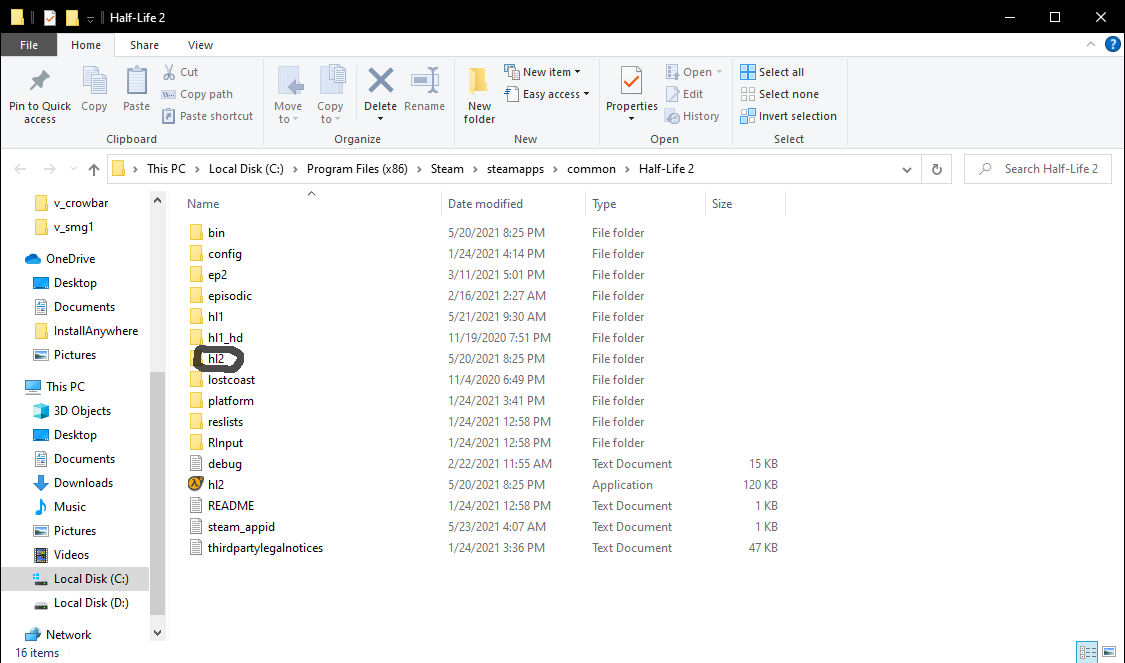
Task: Click Copy path in Clipboard group
Action: coord(197,94)
